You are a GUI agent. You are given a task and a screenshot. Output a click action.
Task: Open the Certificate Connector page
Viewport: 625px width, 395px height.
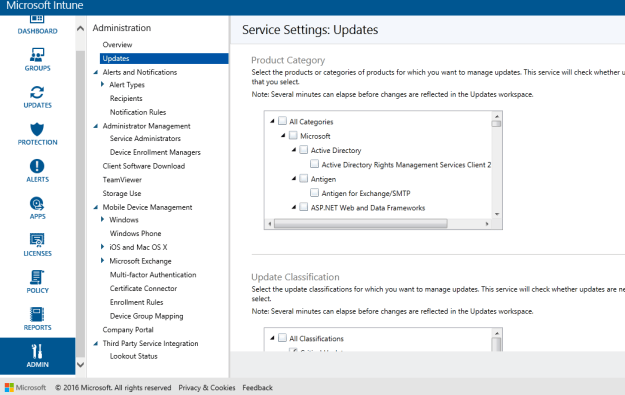click(143, 288)
